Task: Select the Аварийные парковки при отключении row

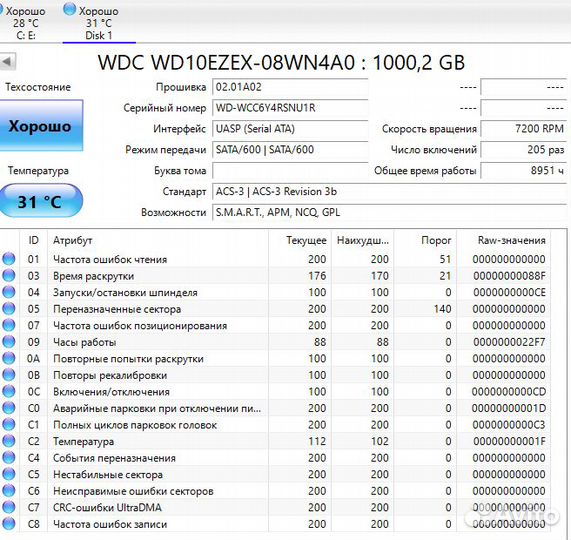Action: [275, 408]
